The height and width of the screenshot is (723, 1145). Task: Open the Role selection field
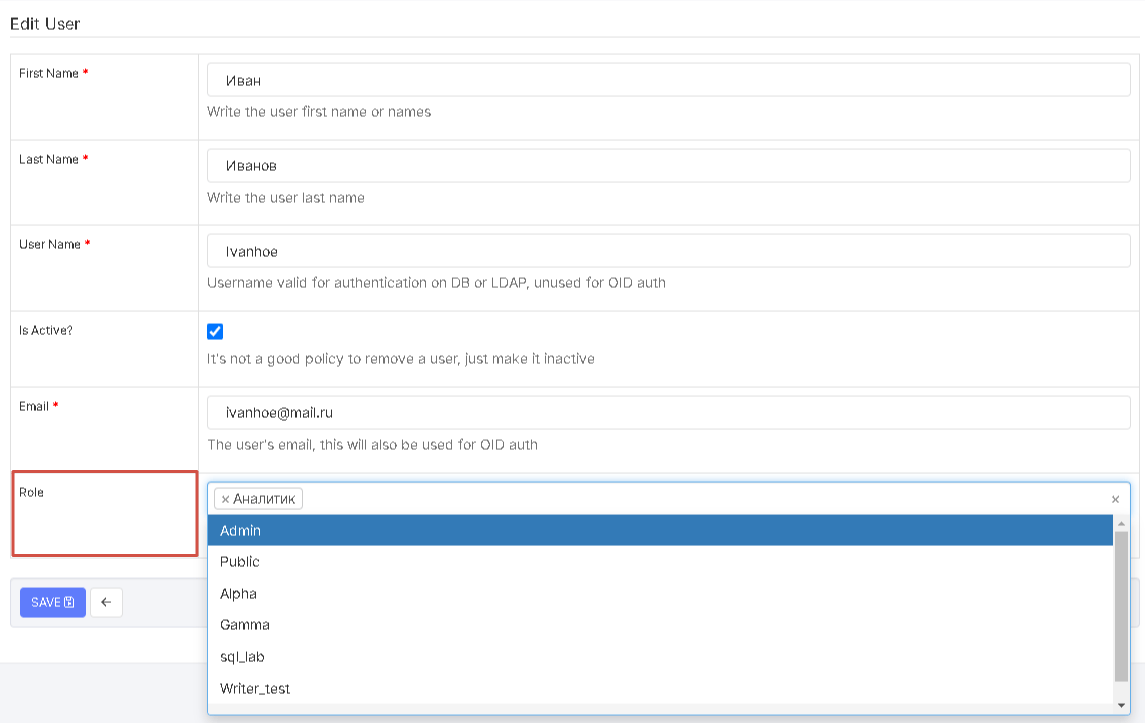pos(700,499)
